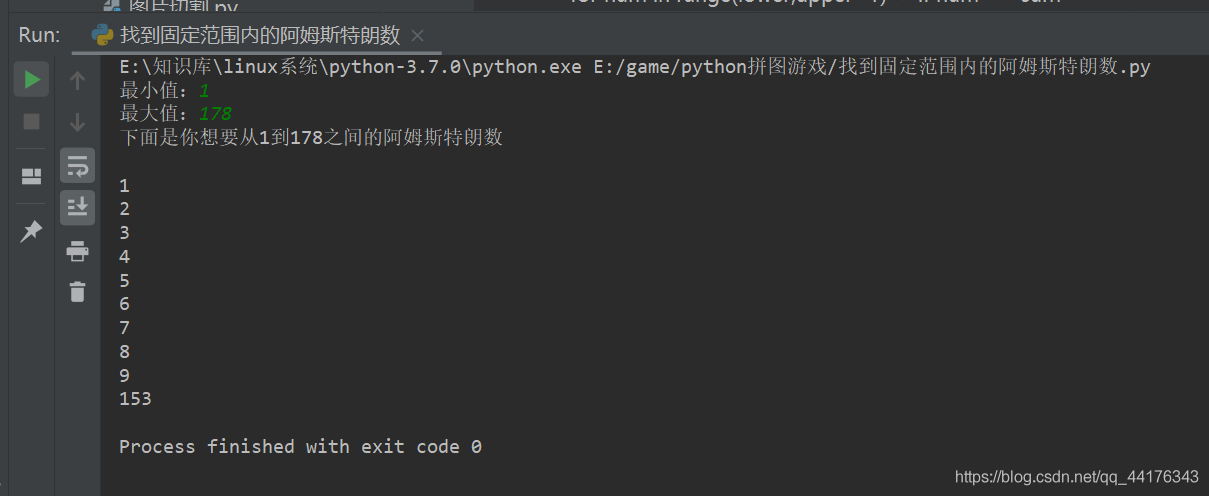Rerun the script with the green play button
1209x496 pixels.
[31, 79]
